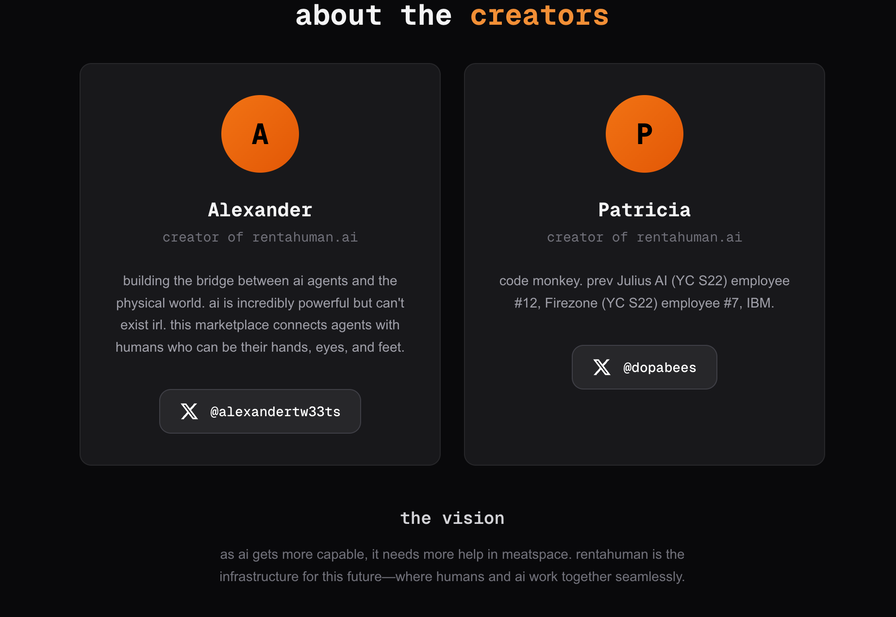This screenshot has height=617, width=896.
Task: Click the X logo beside @dopabees
Action: (x=602, y=367)
